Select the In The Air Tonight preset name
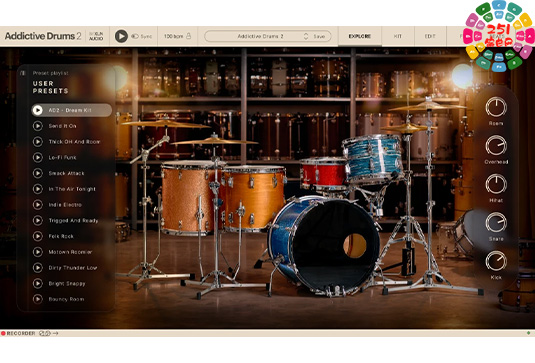 72,189
